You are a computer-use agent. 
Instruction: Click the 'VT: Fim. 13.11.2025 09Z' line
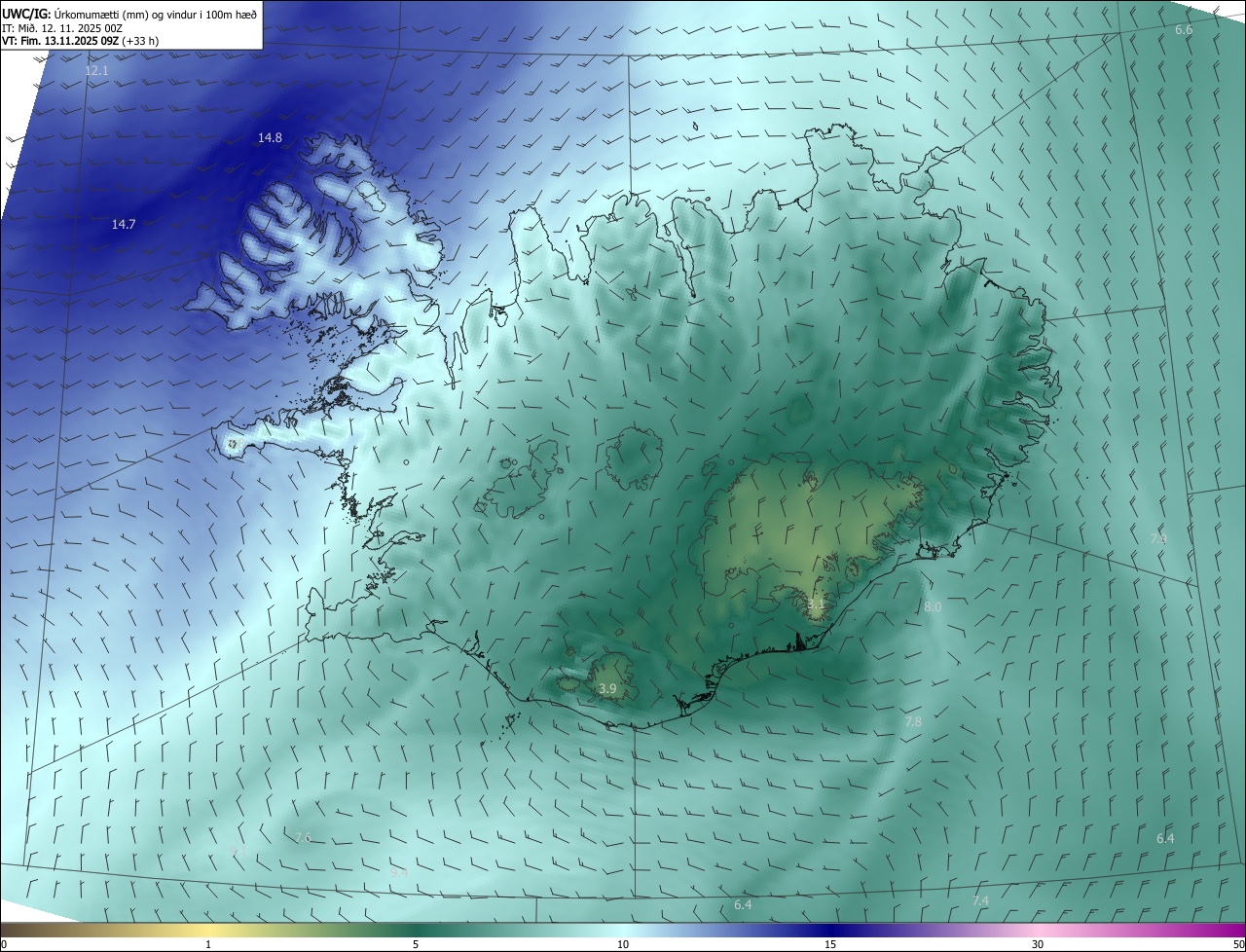coord(81,42)
